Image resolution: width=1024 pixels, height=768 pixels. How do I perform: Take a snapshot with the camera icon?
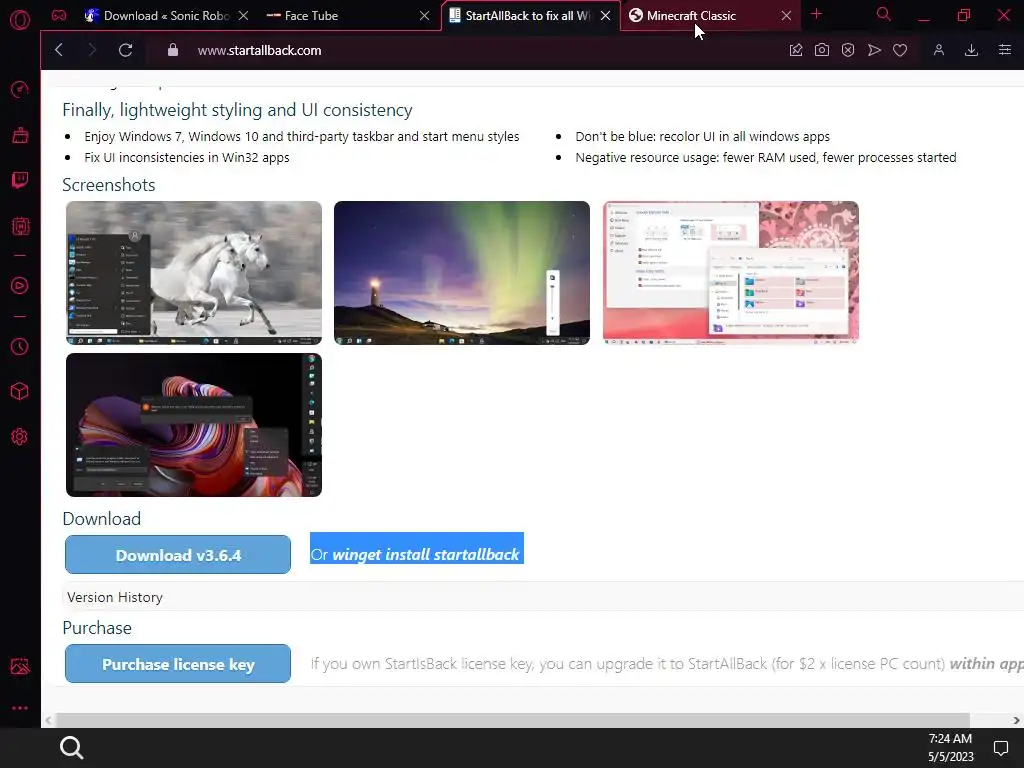point(822,50)
